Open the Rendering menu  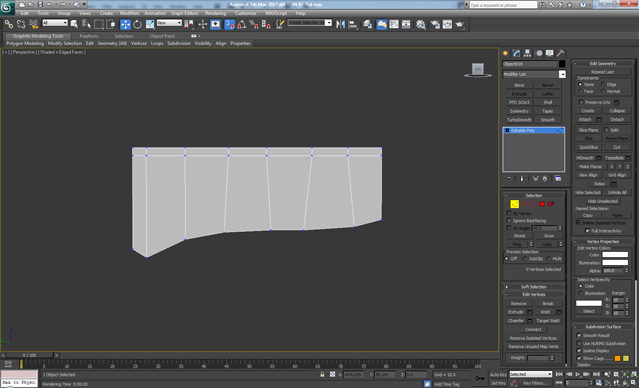216,13
